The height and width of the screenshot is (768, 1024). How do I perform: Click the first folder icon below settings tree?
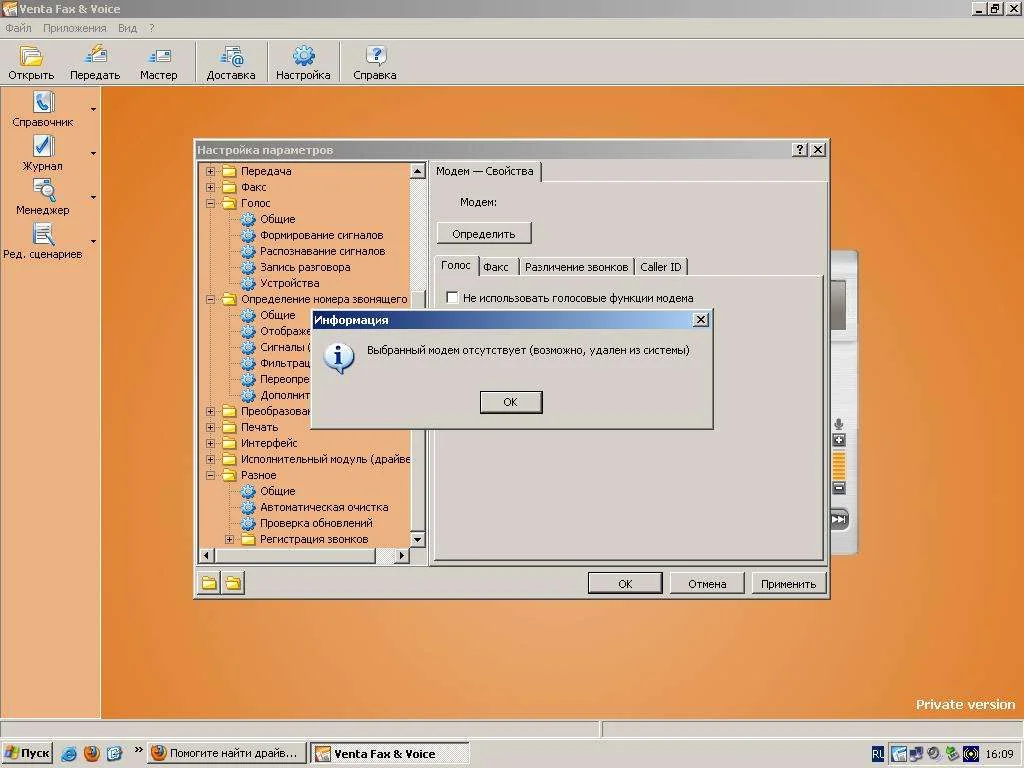(x=210, y=583)
